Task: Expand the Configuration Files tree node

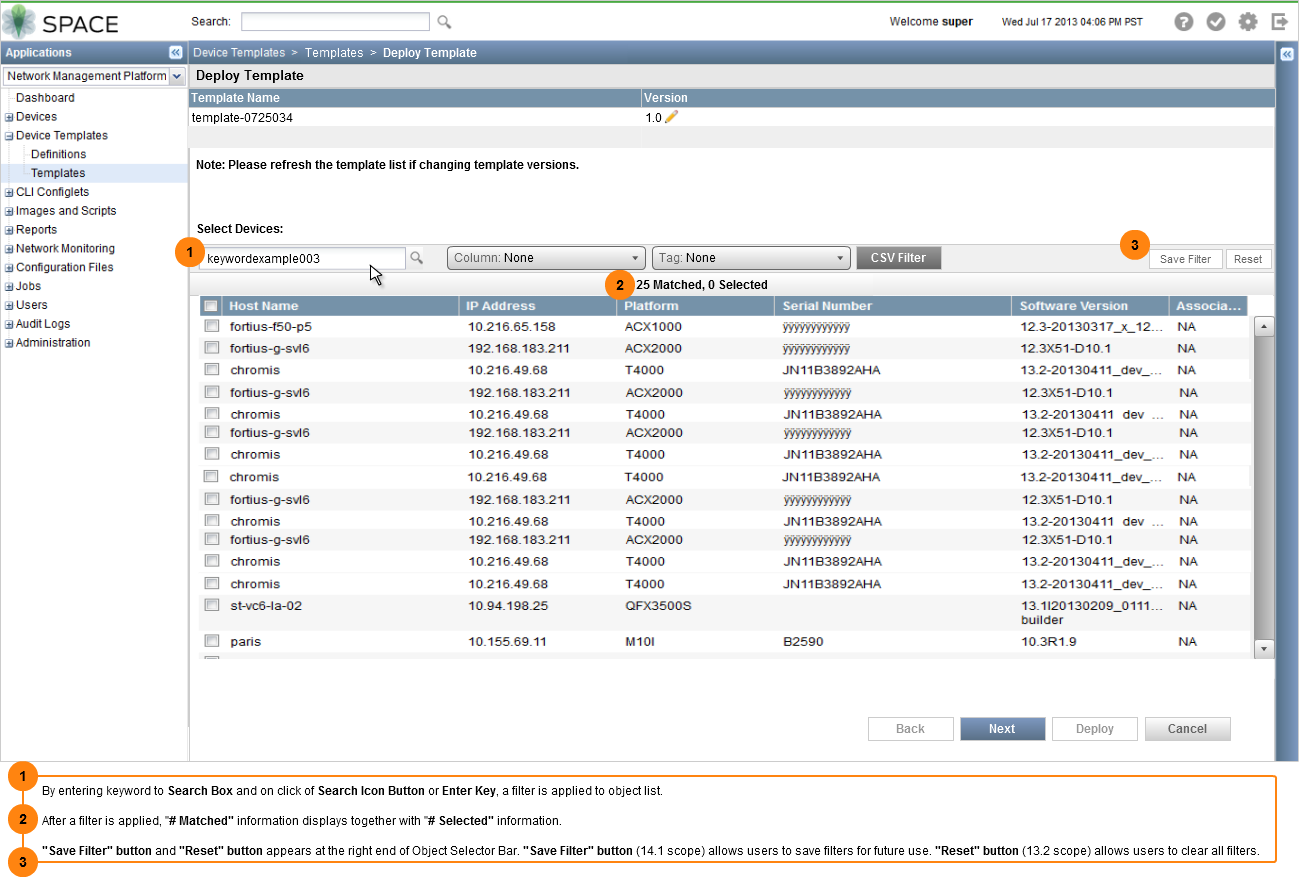Action: 9,268
